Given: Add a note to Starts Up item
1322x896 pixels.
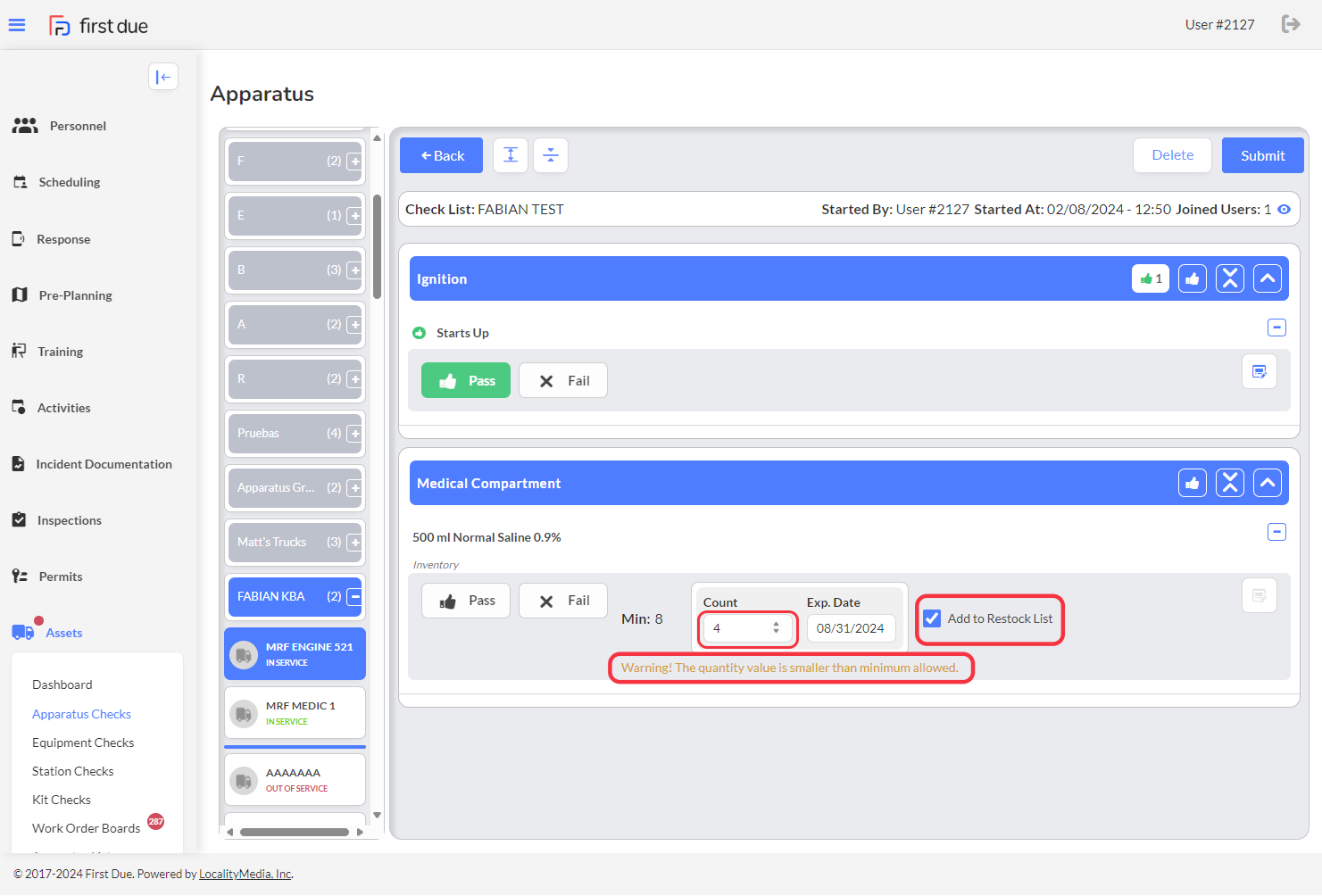Looking at the screenshot, I should (1260, 371).
